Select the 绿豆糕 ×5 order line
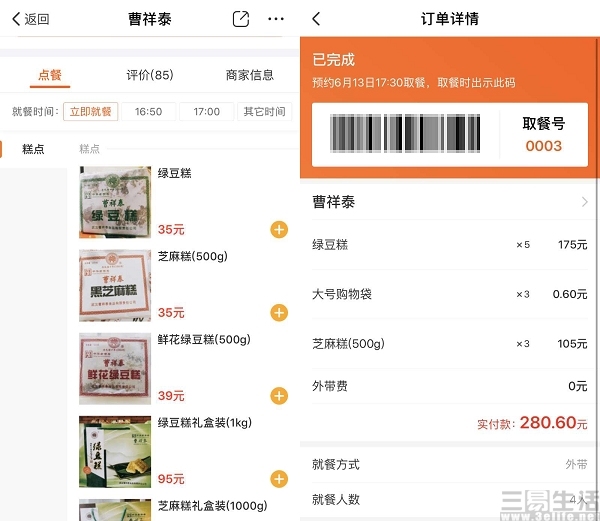The image size is (600, 521). click(x=450, y=244)
